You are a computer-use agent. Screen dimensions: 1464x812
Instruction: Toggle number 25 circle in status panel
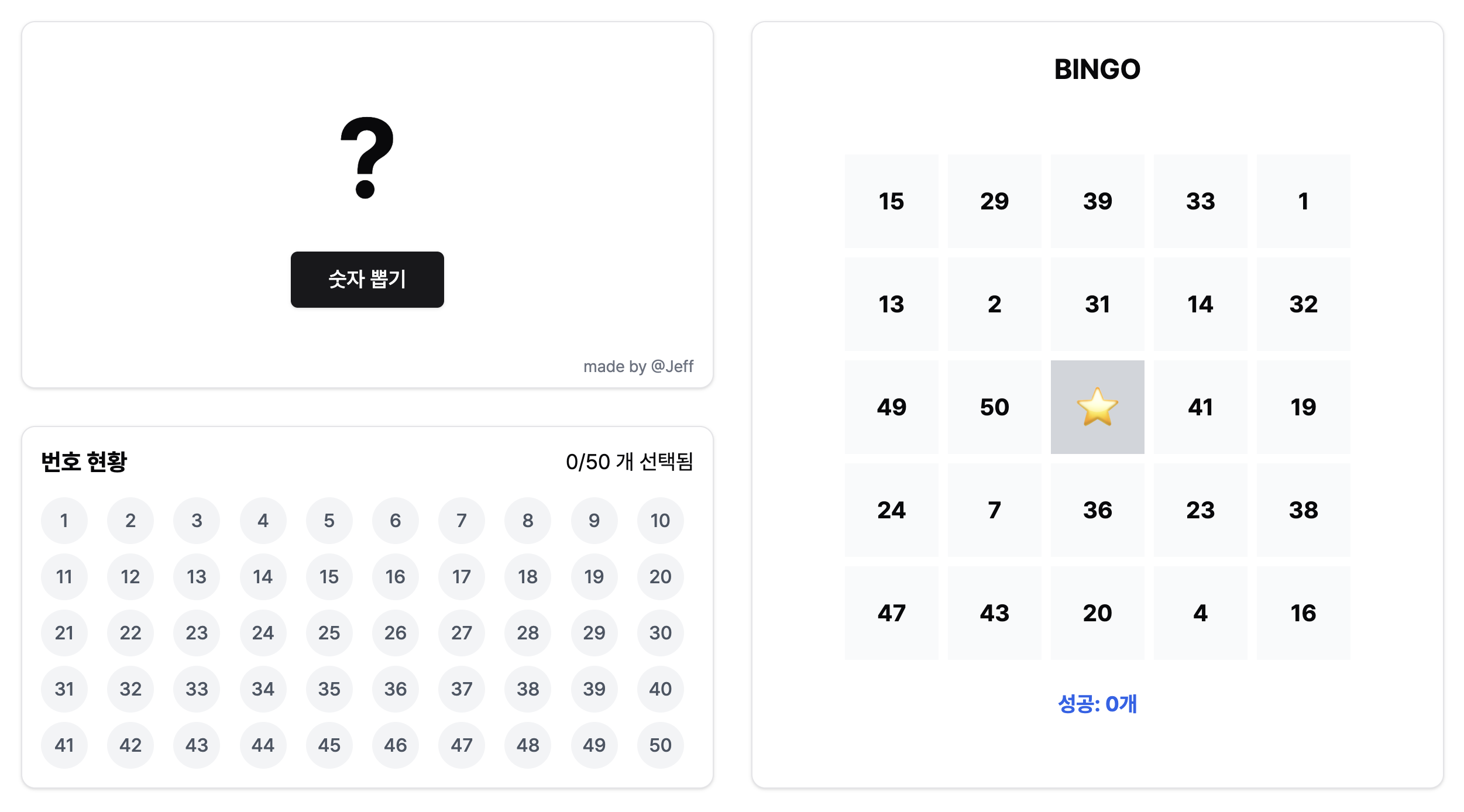[329, 633]
